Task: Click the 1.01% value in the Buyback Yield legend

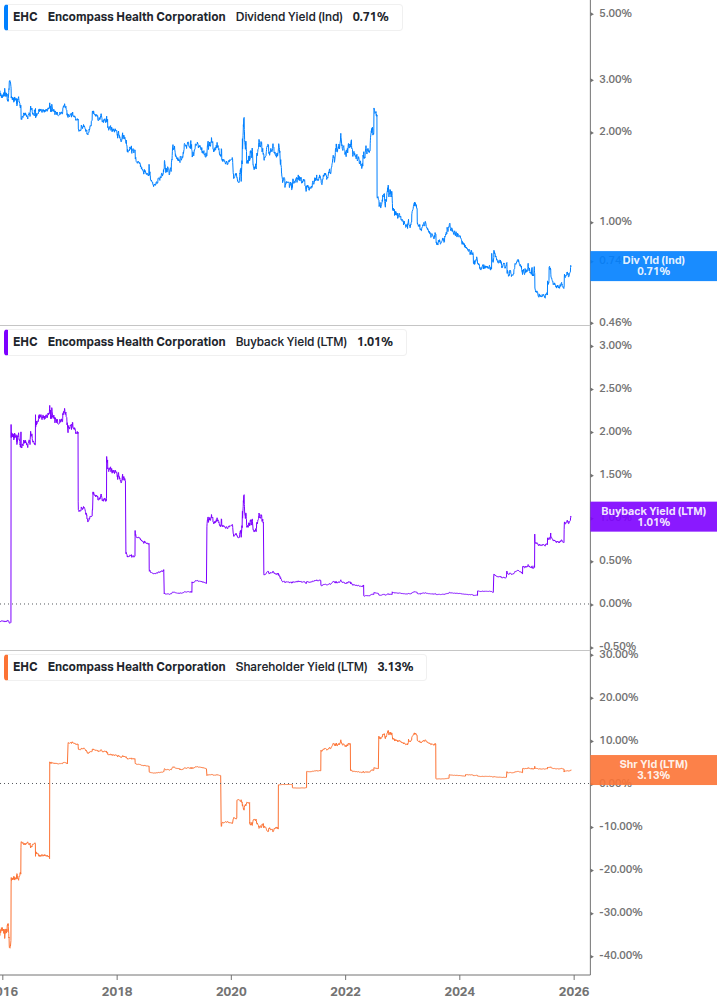Action: tap(375, 342)
